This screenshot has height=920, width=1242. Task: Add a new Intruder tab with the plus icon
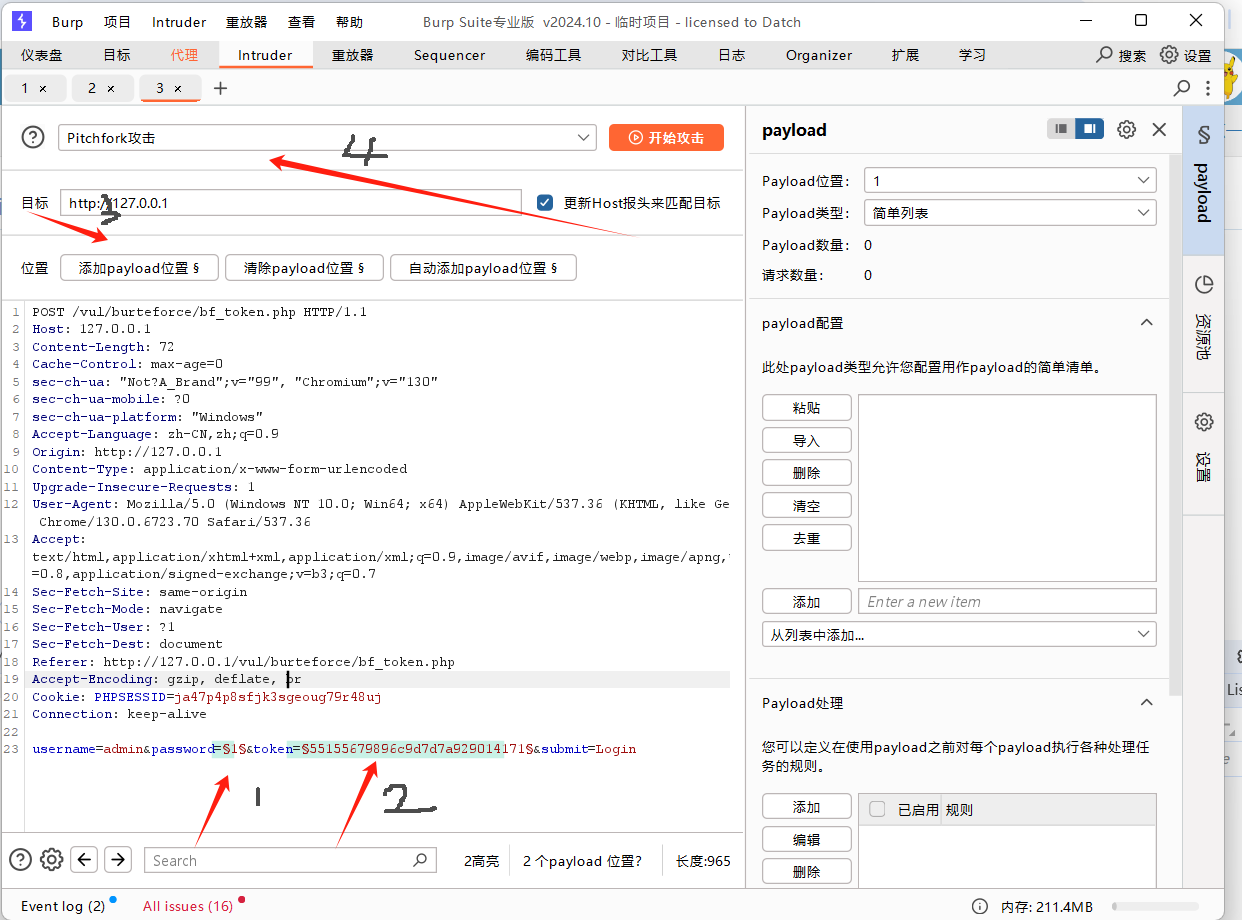221,88
